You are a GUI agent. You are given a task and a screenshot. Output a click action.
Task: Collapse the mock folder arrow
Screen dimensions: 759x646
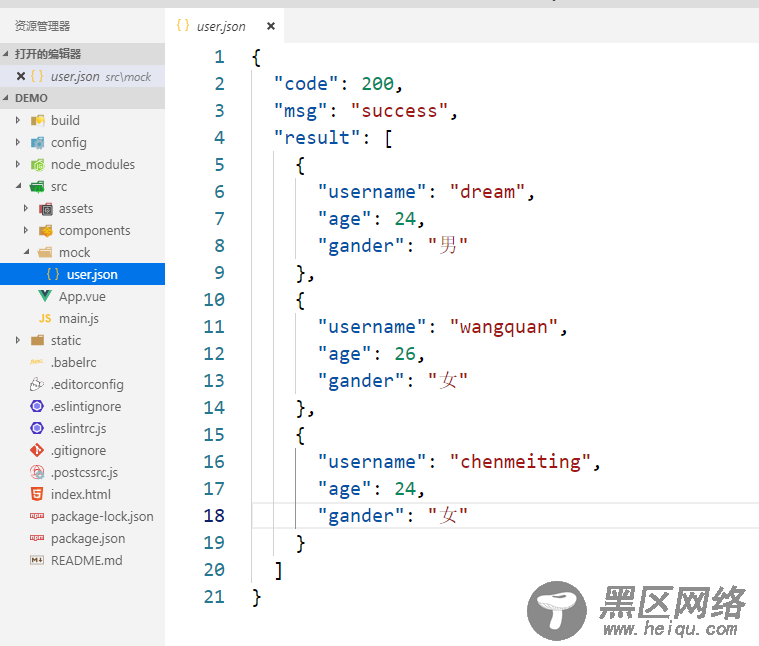point(27,252)
